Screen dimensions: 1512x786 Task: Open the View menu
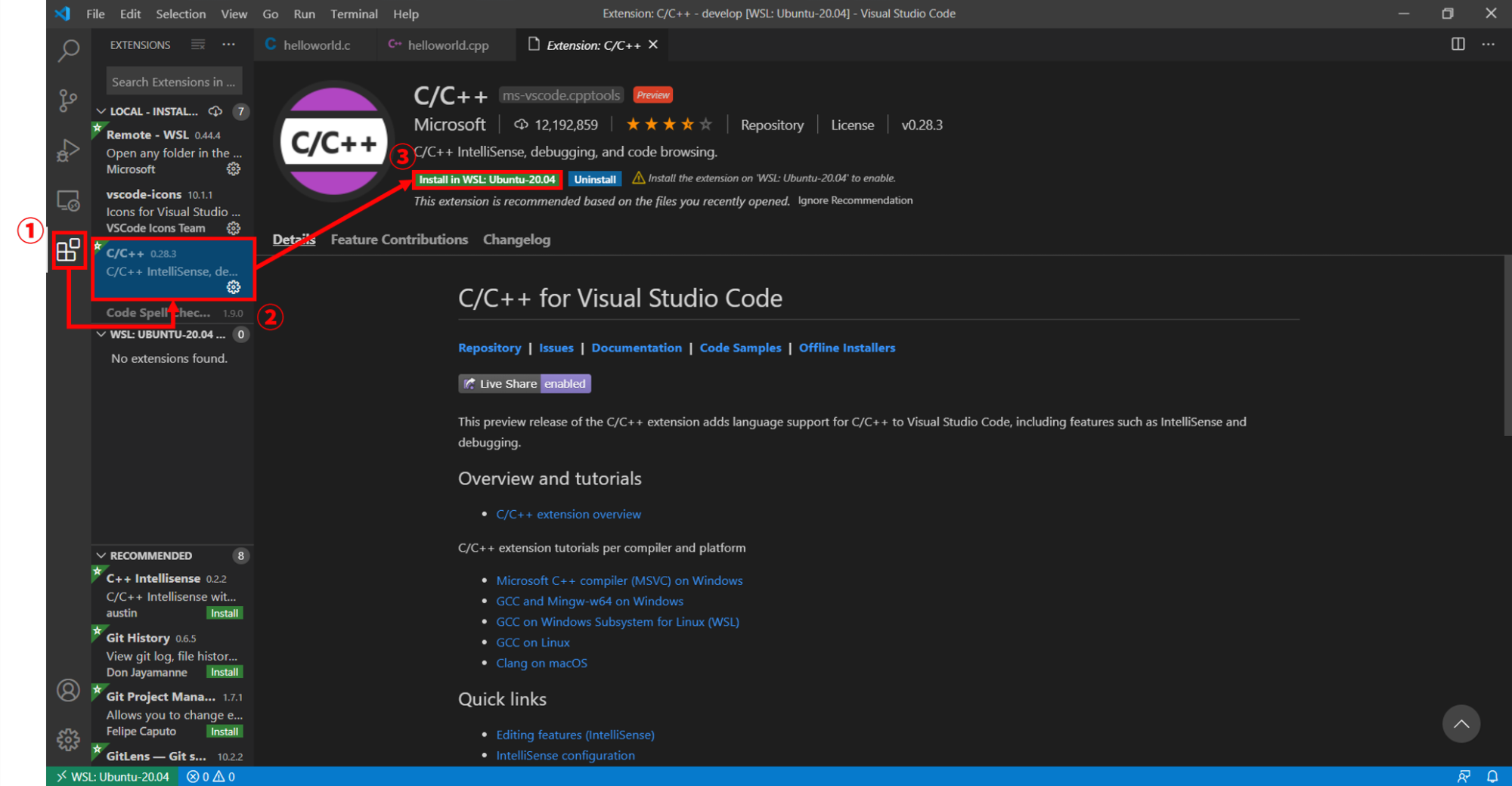pos(234,14)
